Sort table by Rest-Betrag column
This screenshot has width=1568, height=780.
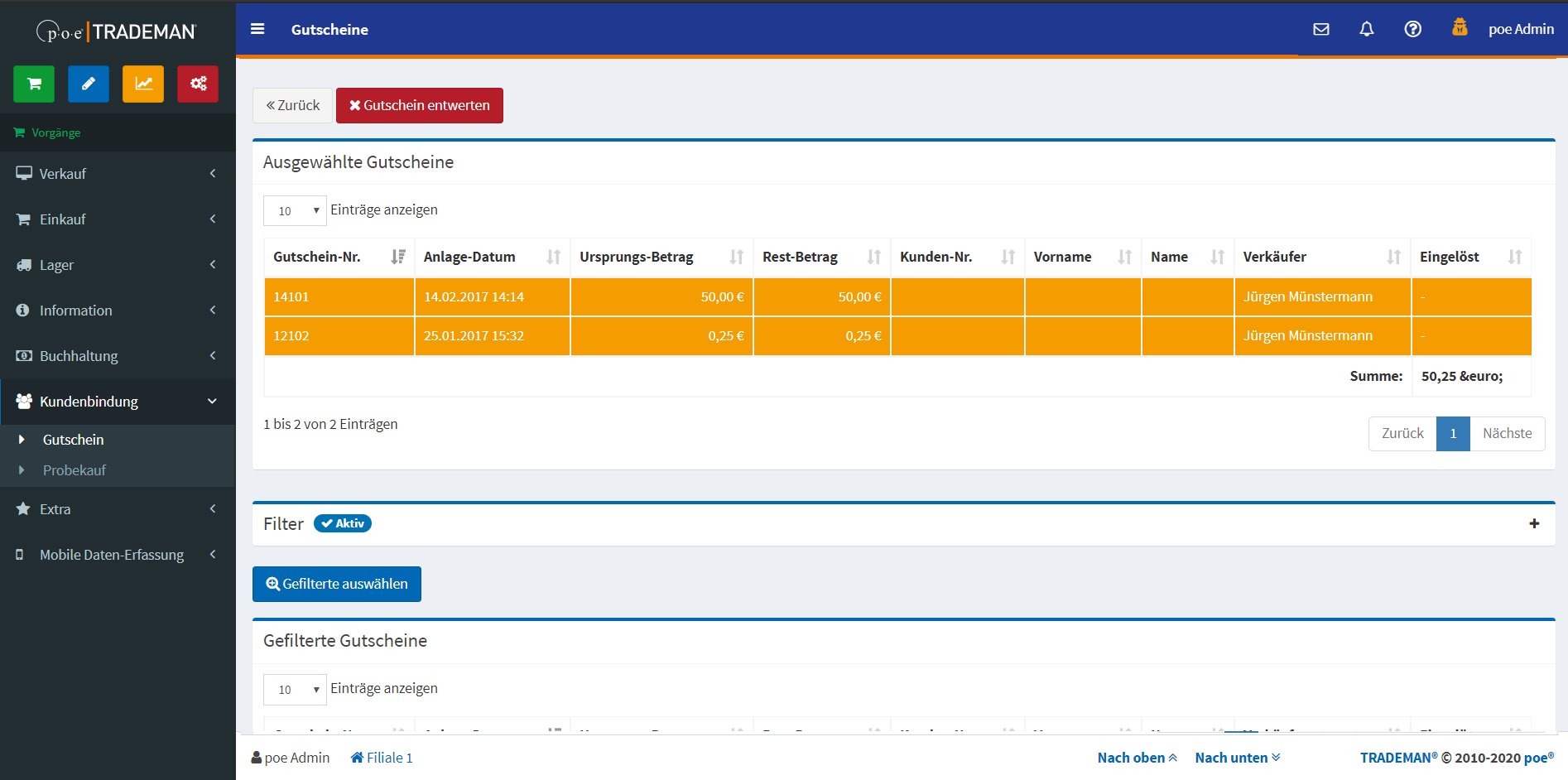coord(821,257)
